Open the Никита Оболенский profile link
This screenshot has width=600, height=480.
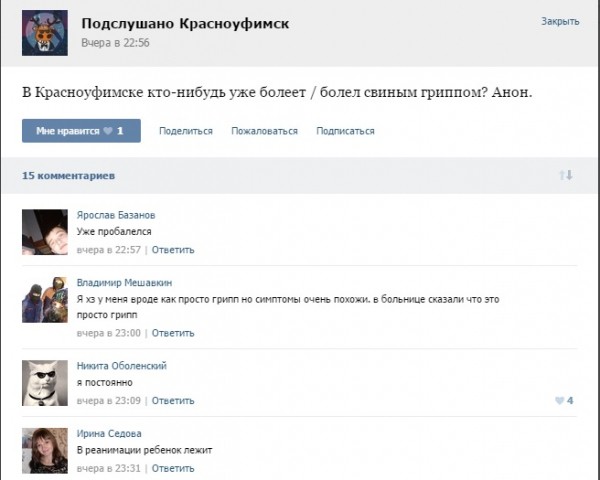(x=122, y=366)
